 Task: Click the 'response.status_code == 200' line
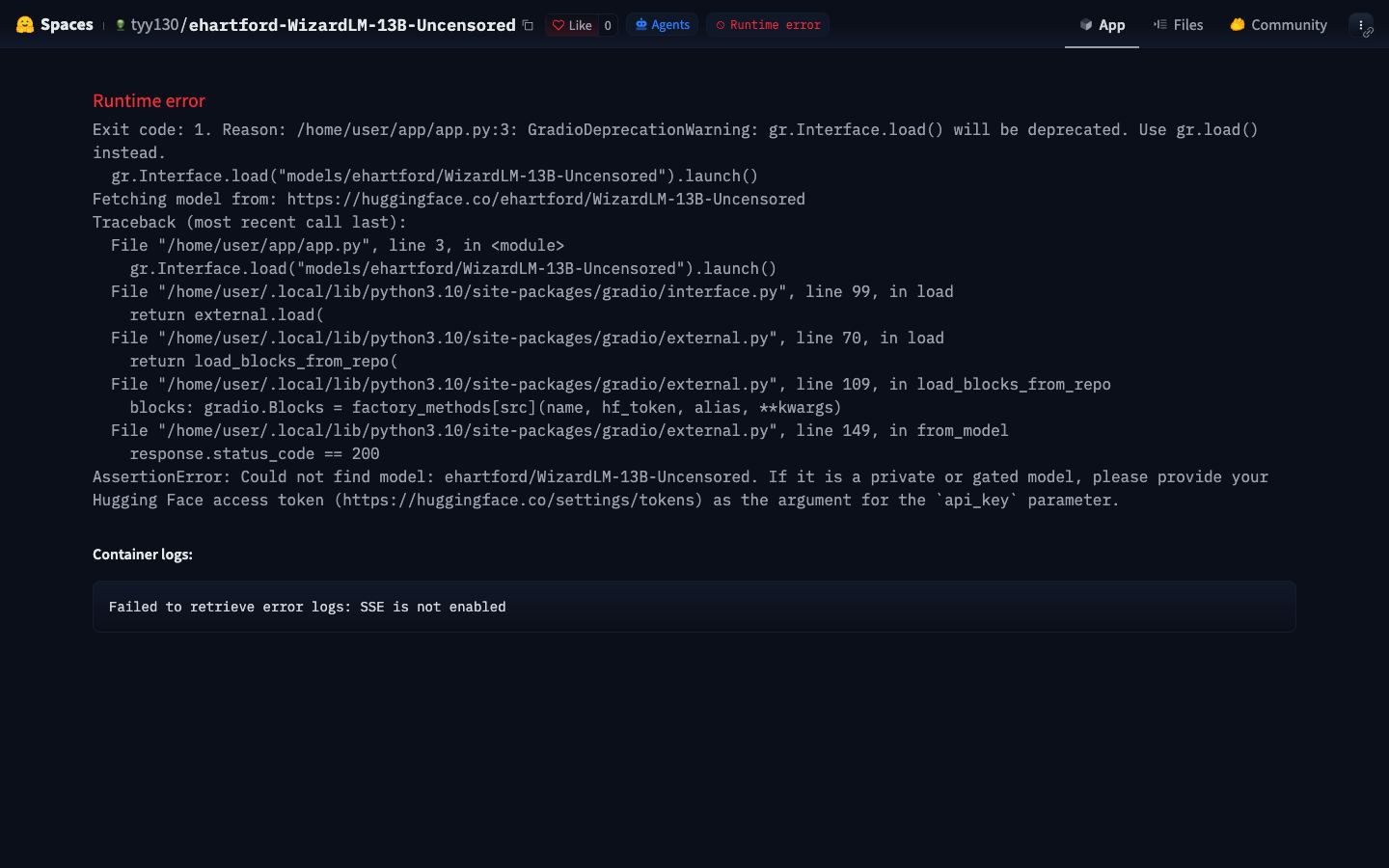(x=255, y=453)
